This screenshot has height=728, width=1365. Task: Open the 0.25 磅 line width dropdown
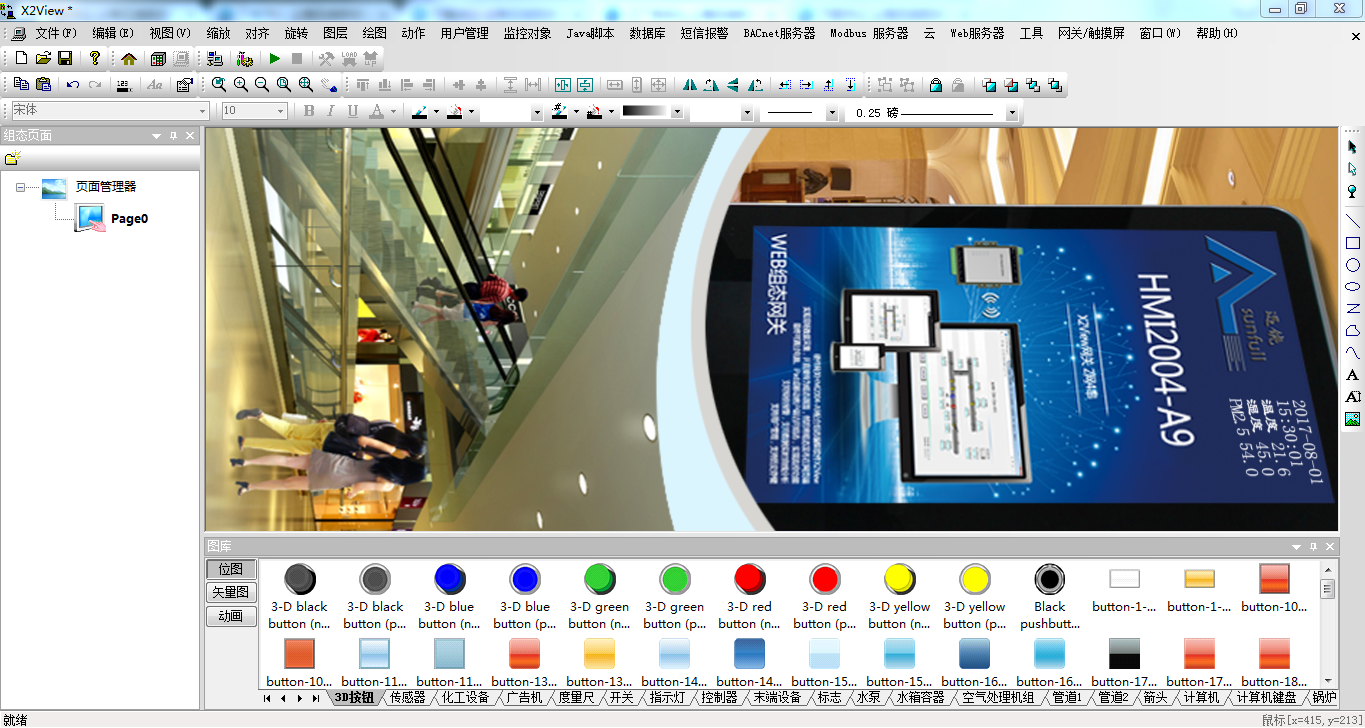point(1012,113)
